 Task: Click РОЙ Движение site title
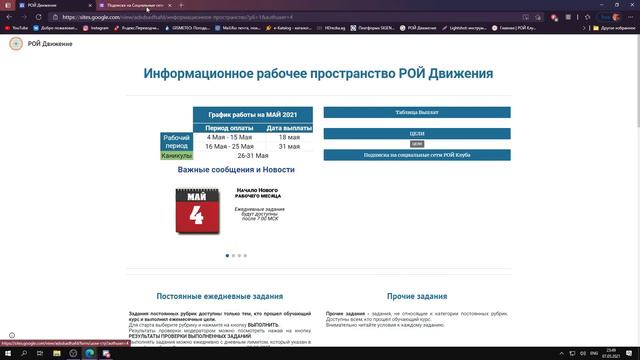(x=50, y=44)
